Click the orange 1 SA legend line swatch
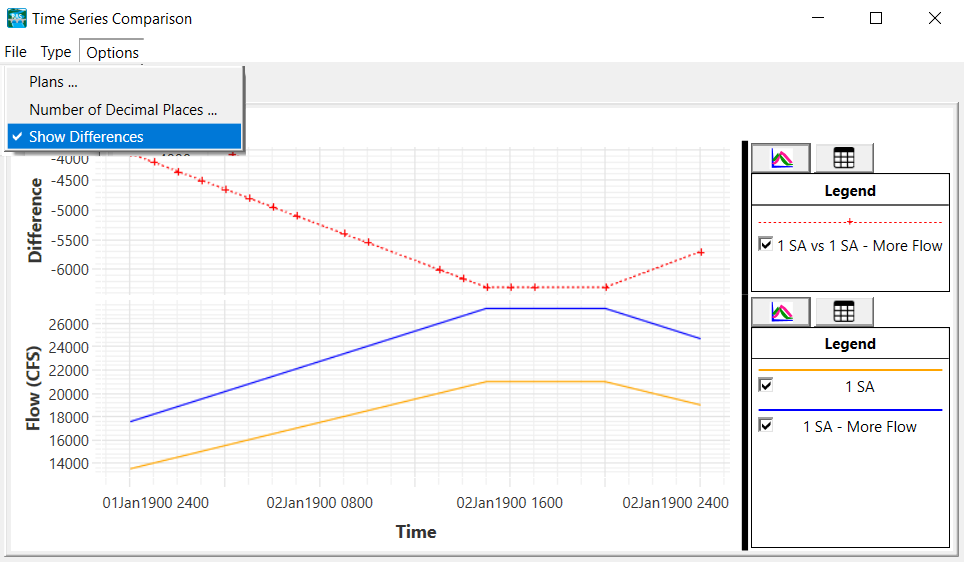The height and width of the screenshot is (562, 964). pos(850,370)
